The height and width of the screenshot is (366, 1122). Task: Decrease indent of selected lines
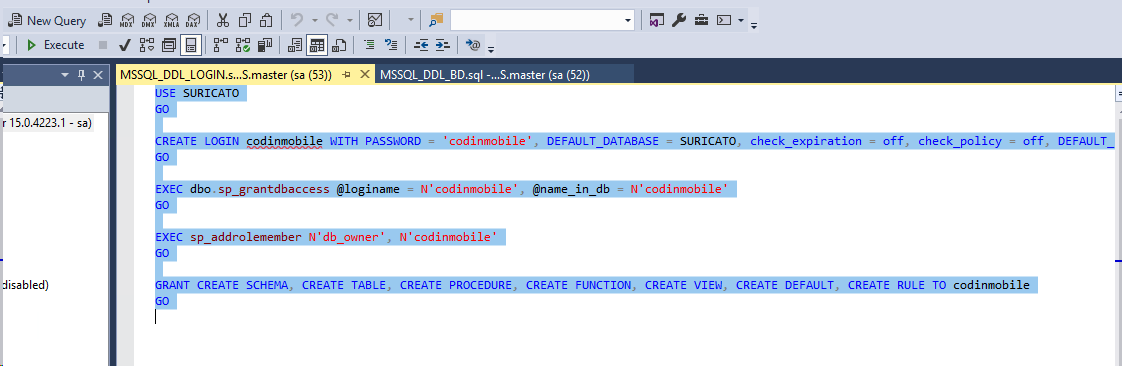[421, 45]
